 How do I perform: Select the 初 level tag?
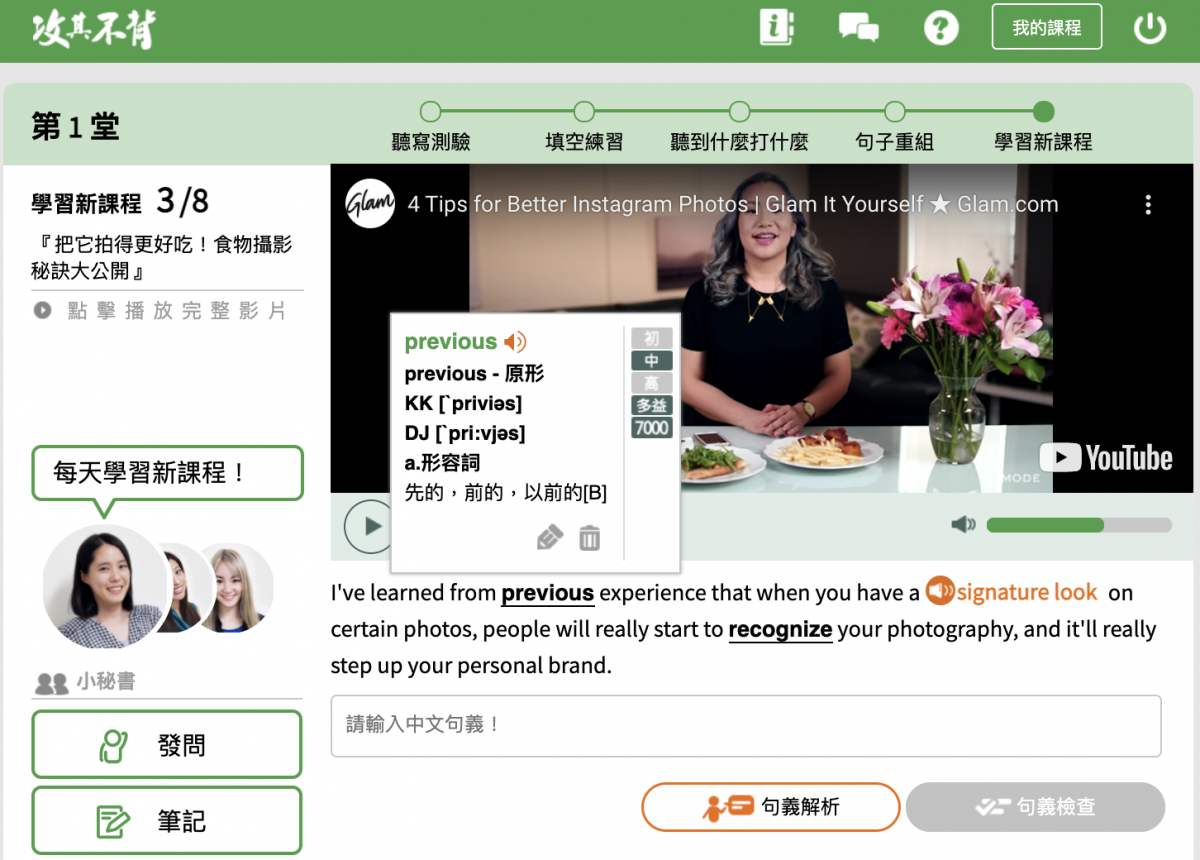651,338
